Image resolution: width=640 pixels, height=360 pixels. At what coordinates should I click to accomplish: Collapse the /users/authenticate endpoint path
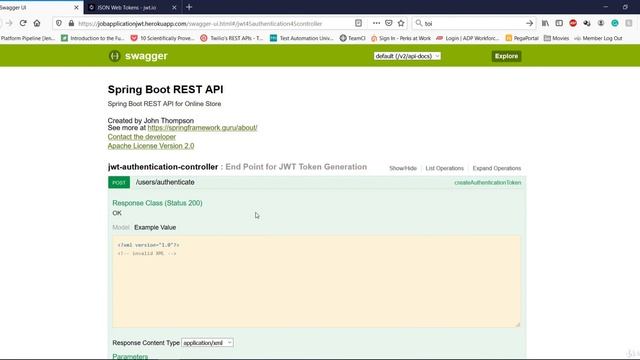click(165, 182)
